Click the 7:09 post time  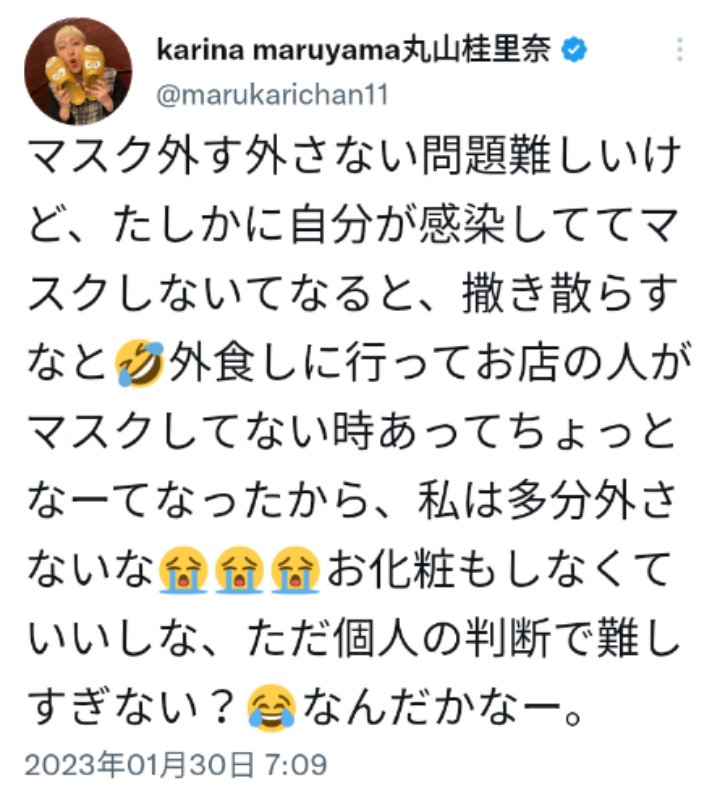click(x=296, y=765)
